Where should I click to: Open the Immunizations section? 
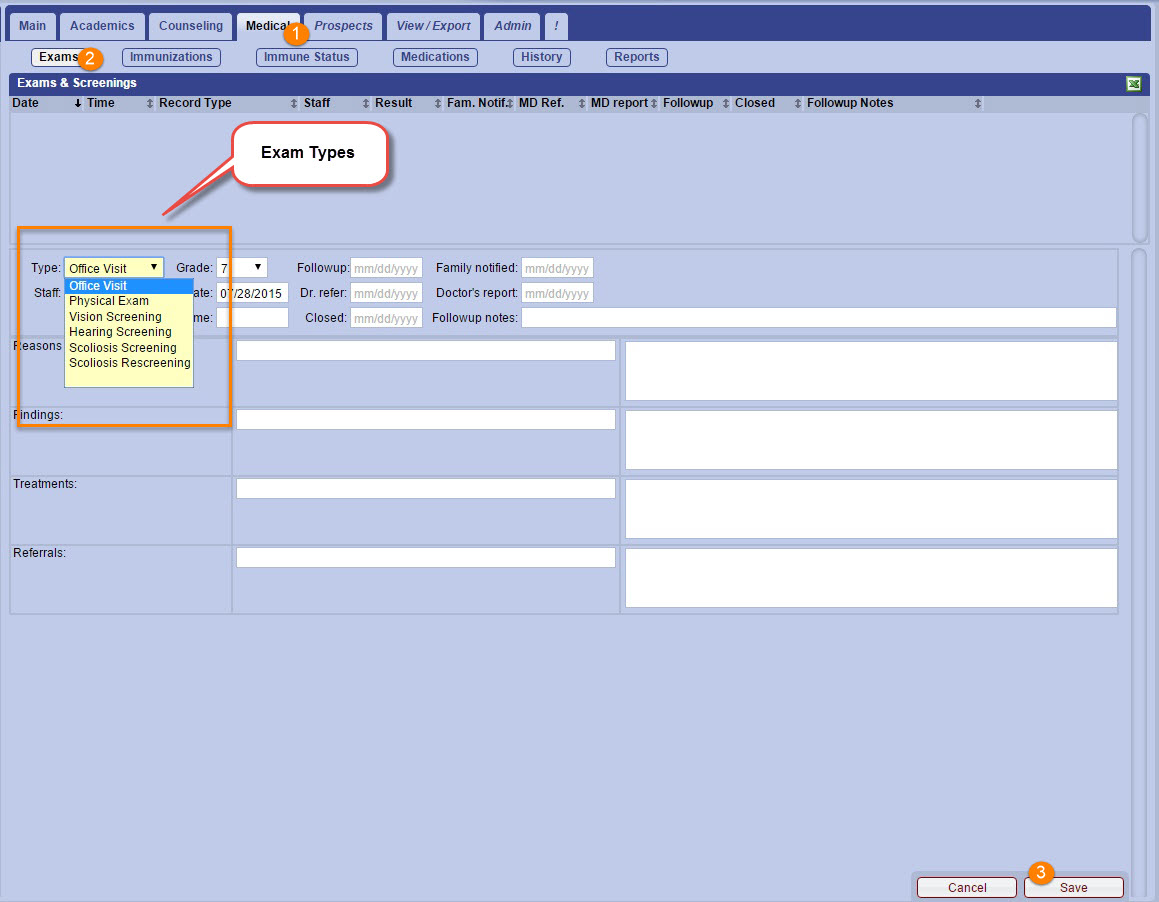[x=171, y=57]
